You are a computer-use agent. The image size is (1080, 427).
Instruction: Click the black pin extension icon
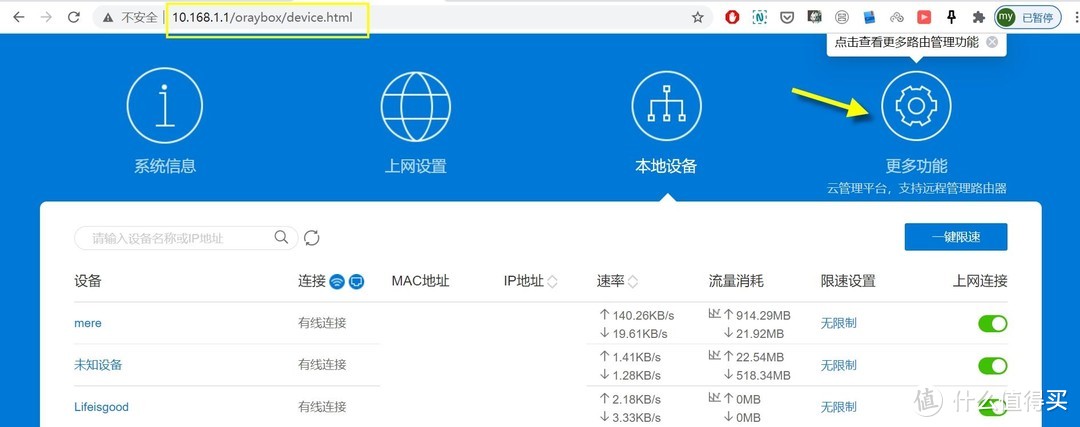click(951, 17)
